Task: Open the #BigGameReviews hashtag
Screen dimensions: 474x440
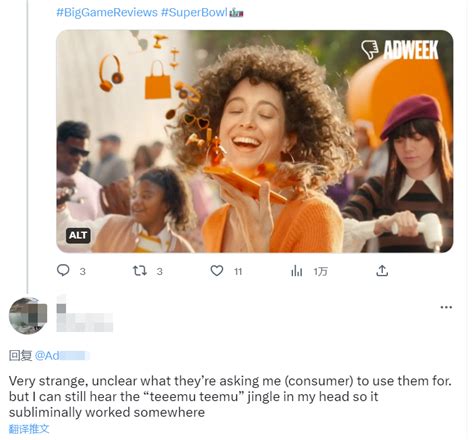Action: point(107,13)
